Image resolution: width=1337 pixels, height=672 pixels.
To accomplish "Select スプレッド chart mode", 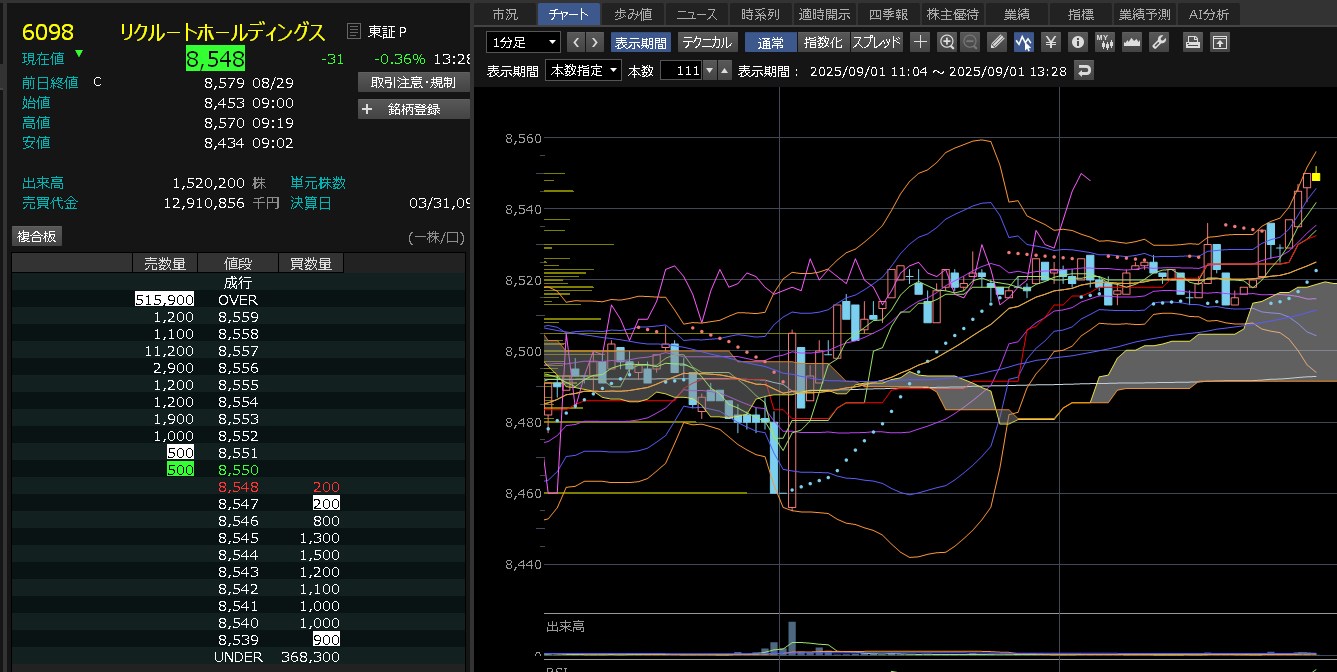I will pyautogui.click(x=876, y=42).
